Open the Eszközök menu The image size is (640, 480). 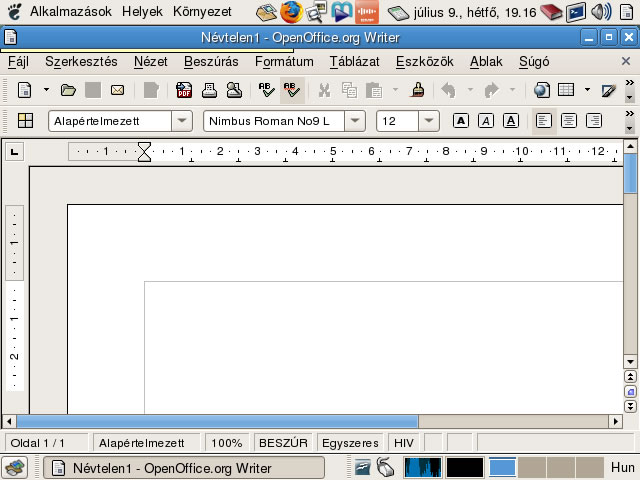coord(424,62)
